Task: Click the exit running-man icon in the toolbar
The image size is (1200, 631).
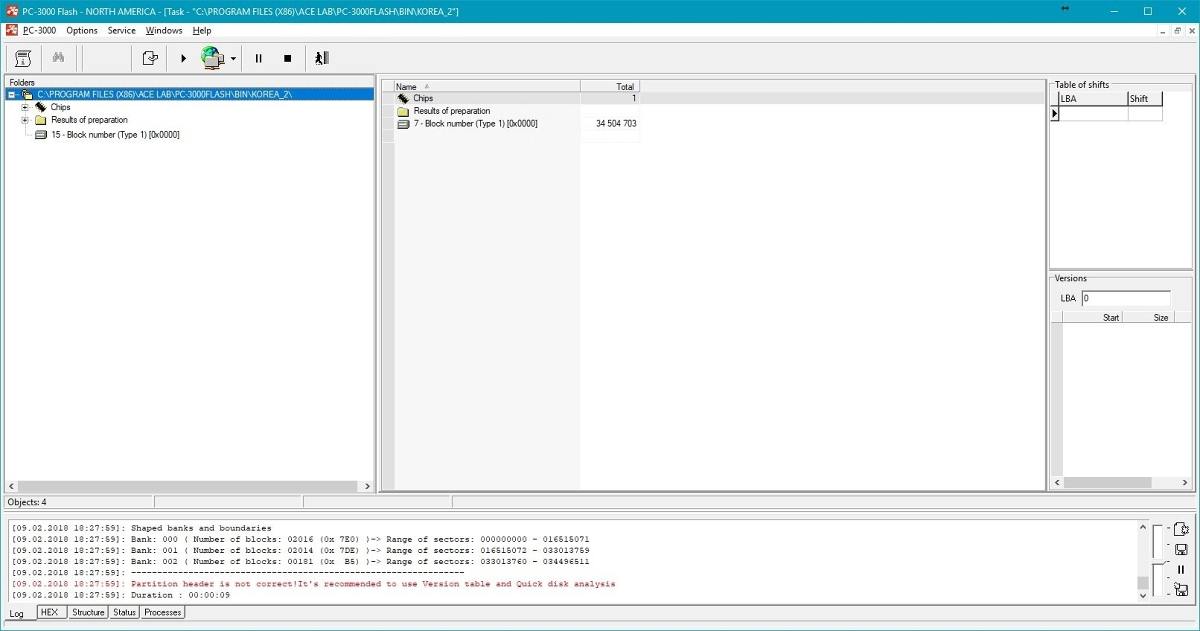Action: click(x=321, y=58)
